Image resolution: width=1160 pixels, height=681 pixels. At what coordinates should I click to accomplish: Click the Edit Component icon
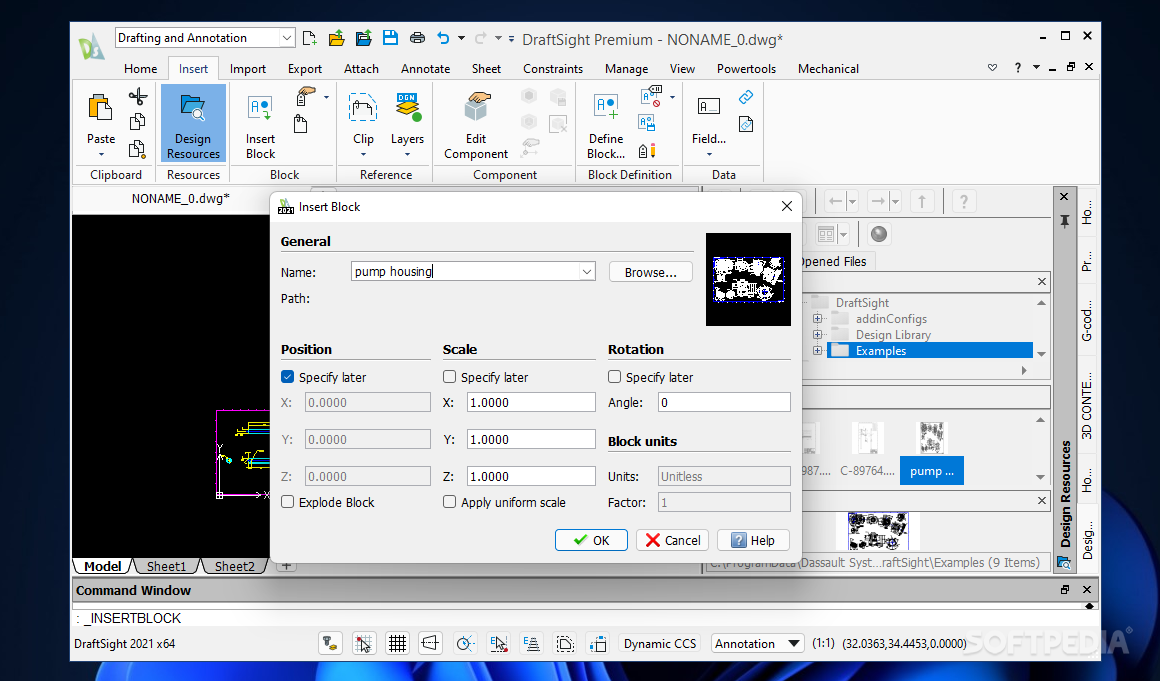coord(476,108)
